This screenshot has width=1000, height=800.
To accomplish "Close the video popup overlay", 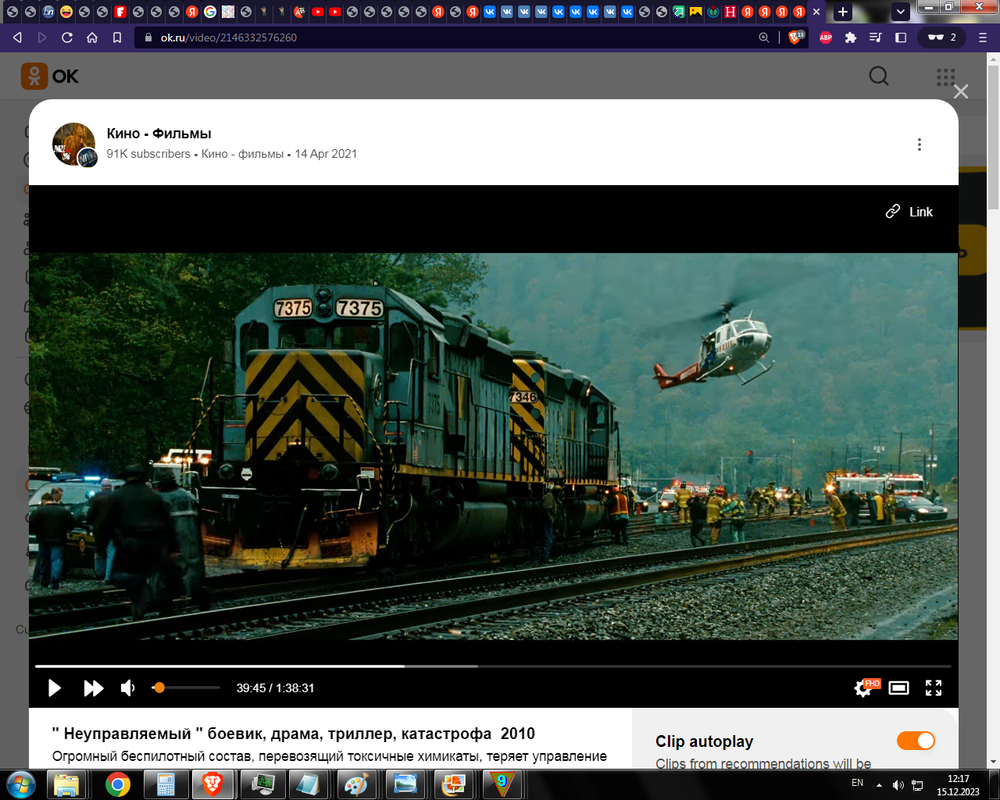I will (960, 92).
